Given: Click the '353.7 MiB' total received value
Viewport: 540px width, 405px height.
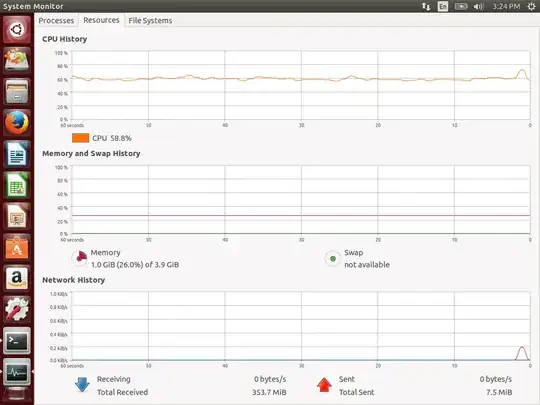Looking at the screenshot, I should 269,392.
